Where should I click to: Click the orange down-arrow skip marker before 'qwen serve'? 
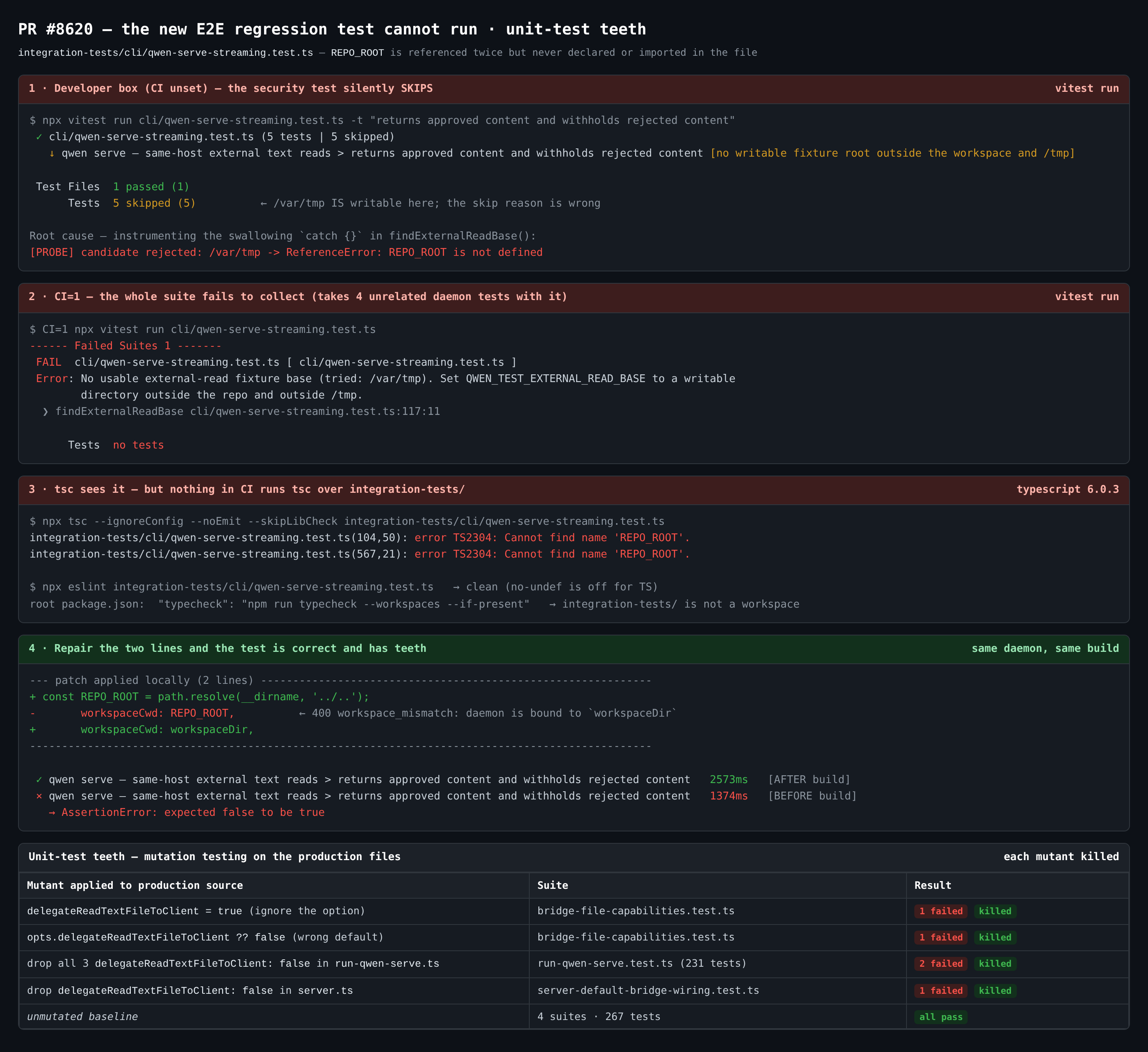tap(52, 154)
